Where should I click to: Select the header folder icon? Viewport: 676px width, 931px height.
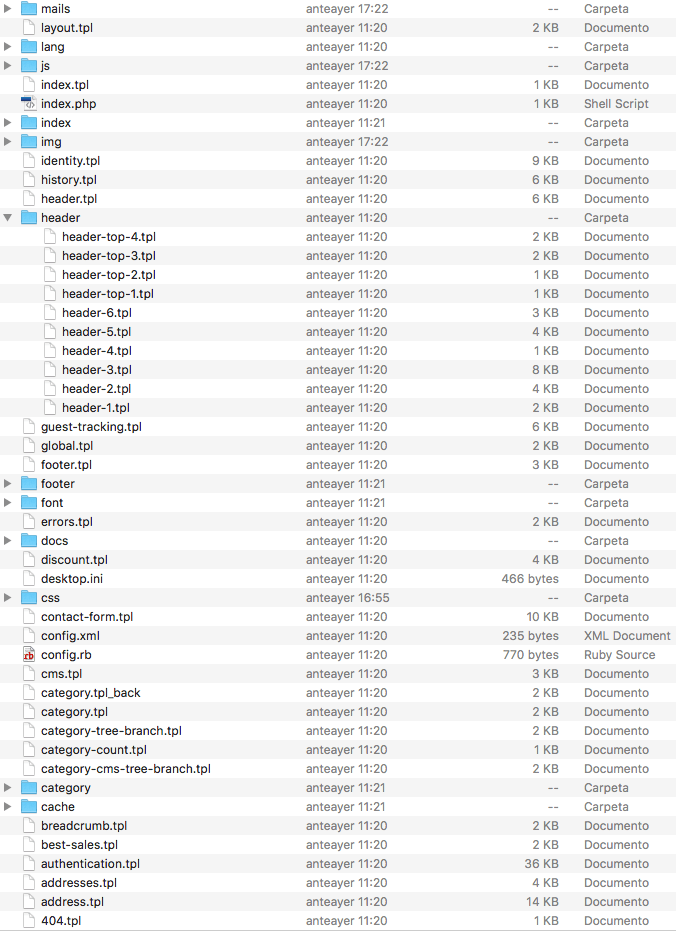click(28, 218)
